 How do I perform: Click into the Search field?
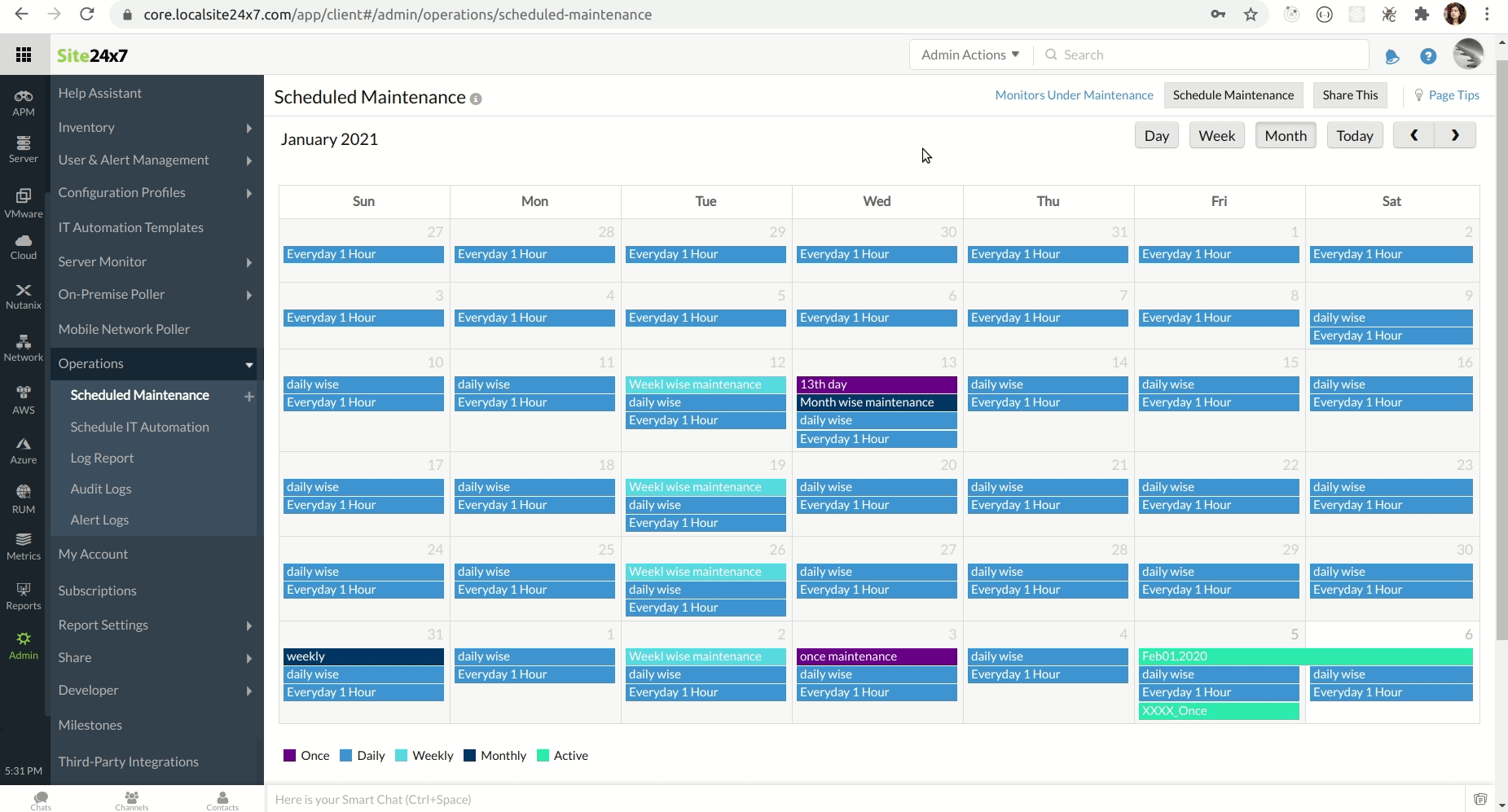coord(1206,55)
